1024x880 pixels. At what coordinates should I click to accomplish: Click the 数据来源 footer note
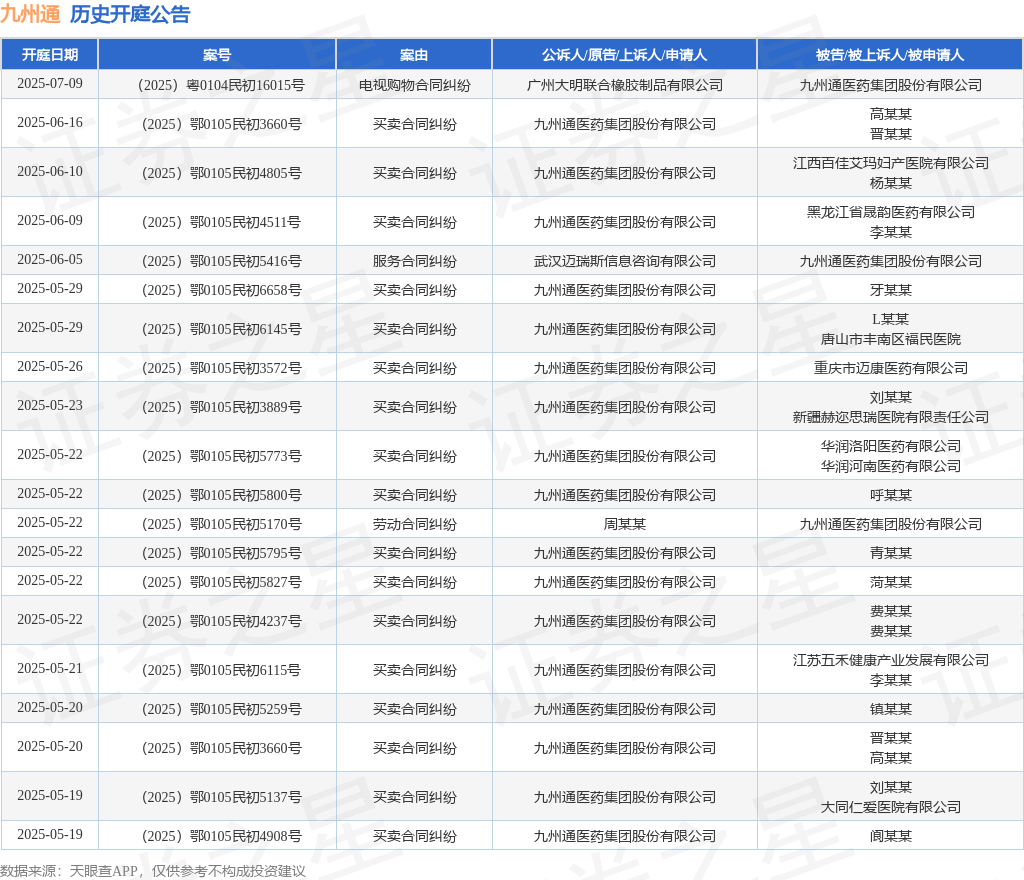(153, 871)
